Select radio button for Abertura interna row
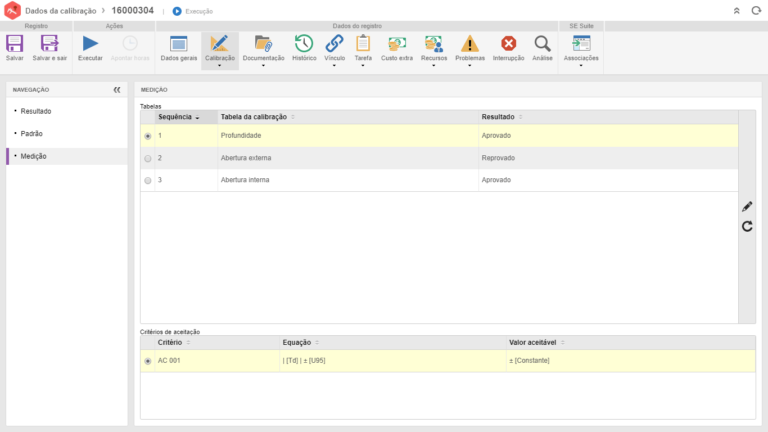The height and width of the screenshot is (432, 768). 148,181
